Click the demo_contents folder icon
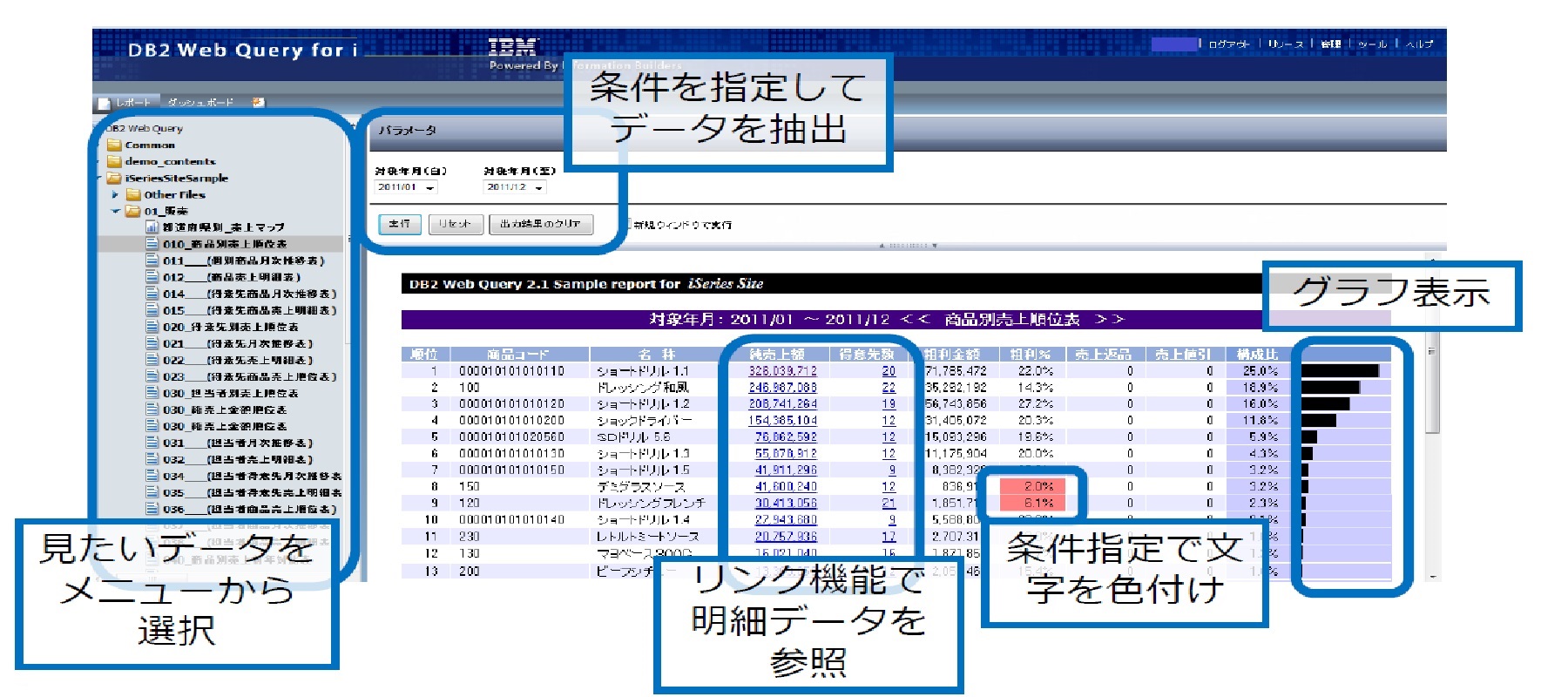 click(x=114, y=162)
